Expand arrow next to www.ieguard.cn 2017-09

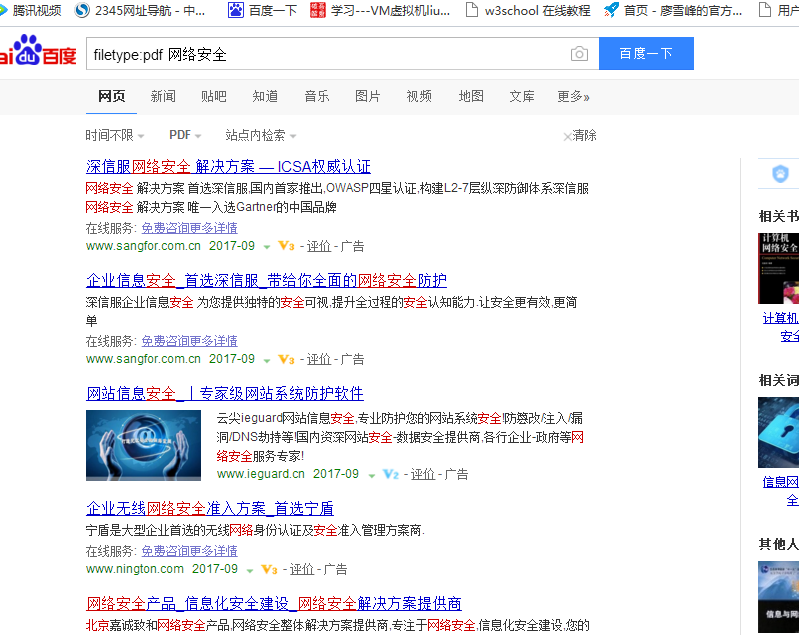[371, 475]
